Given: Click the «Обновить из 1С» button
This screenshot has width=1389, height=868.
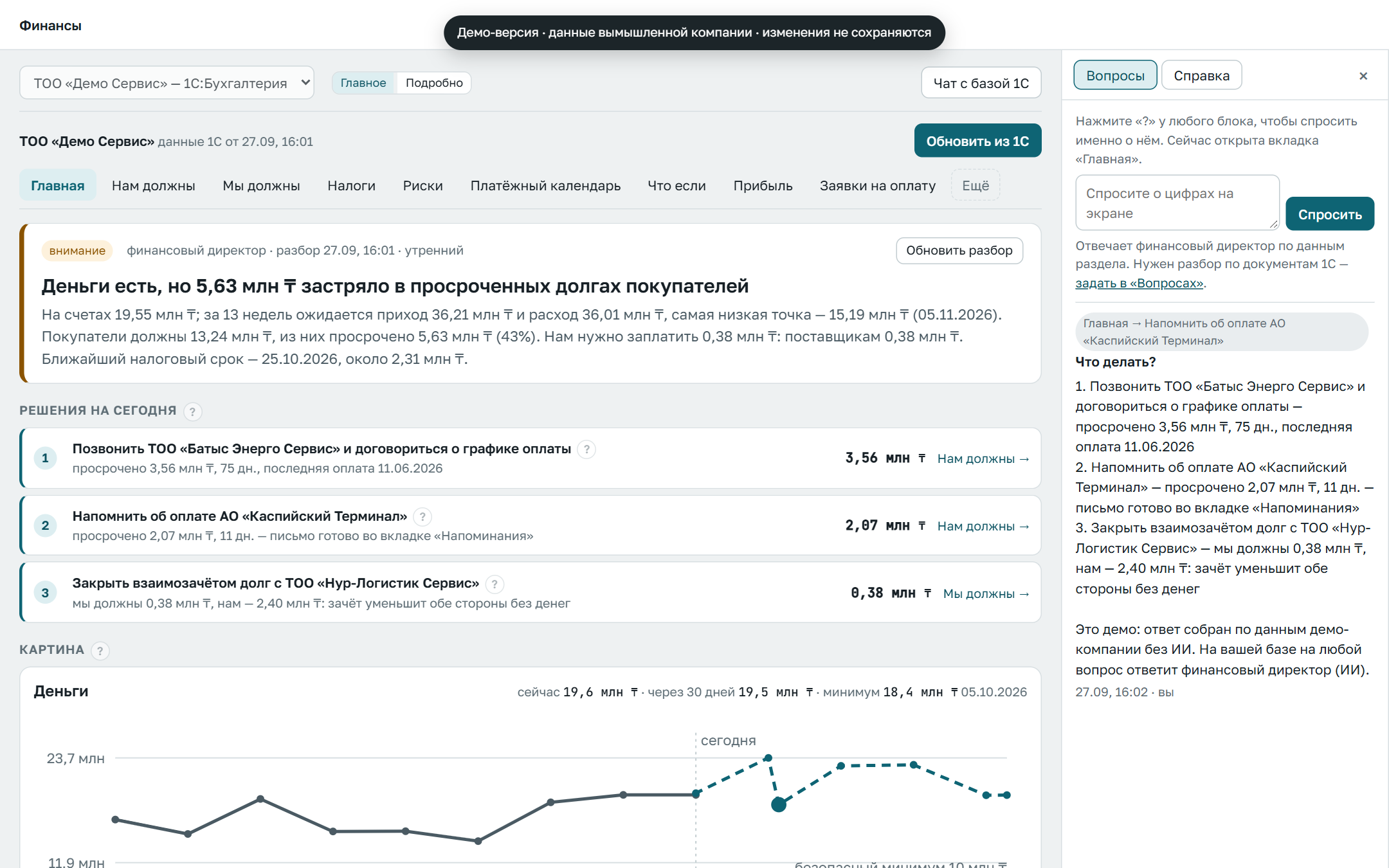Looking at the screenshot, I should coord(977,141).
